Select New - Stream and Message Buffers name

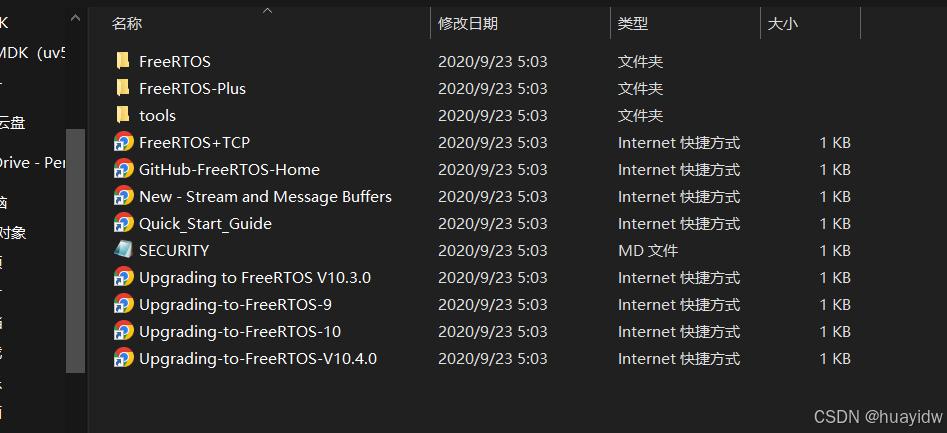coord(265,197)
